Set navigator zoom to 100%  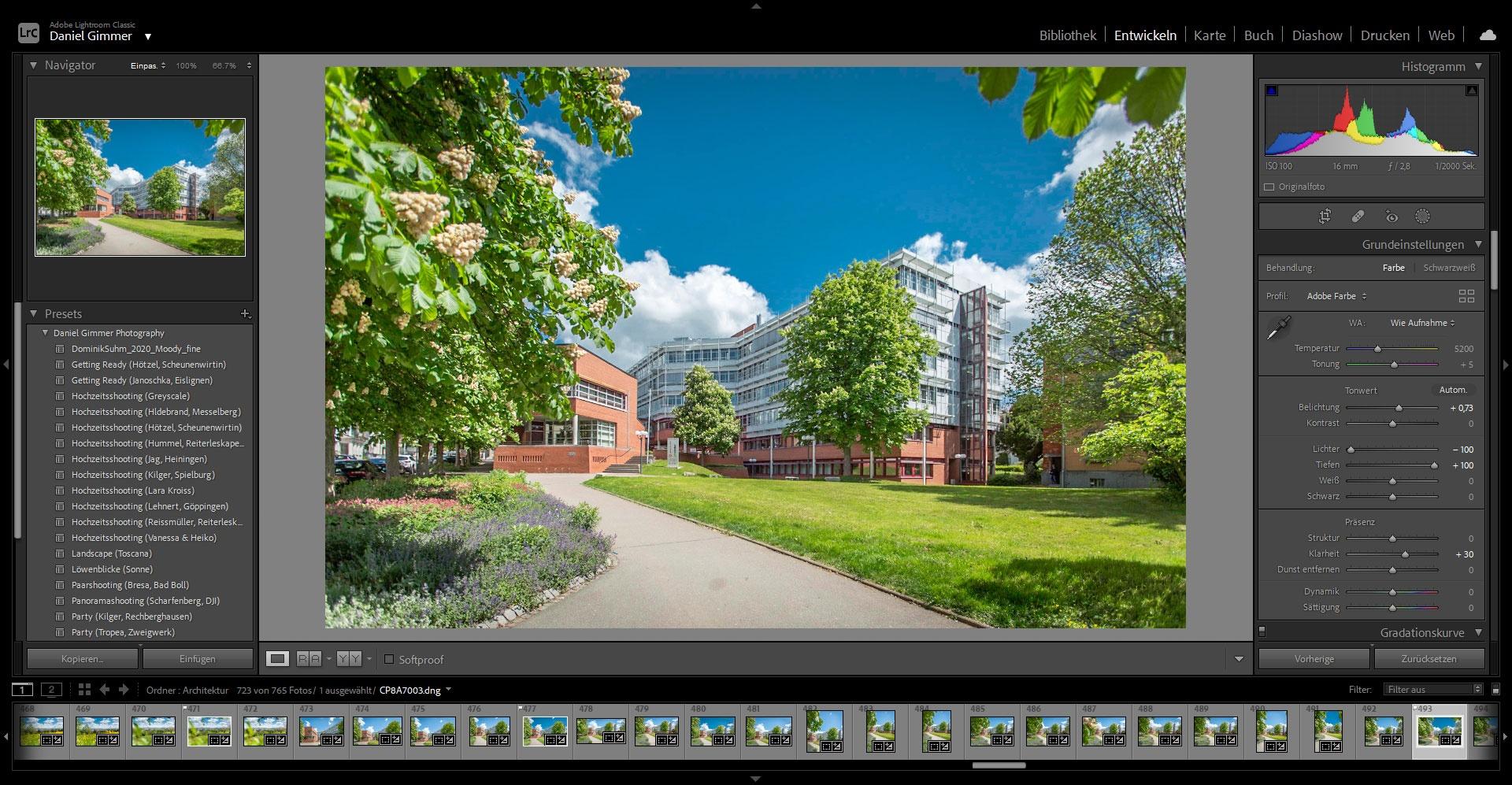(x=187, y=65)
